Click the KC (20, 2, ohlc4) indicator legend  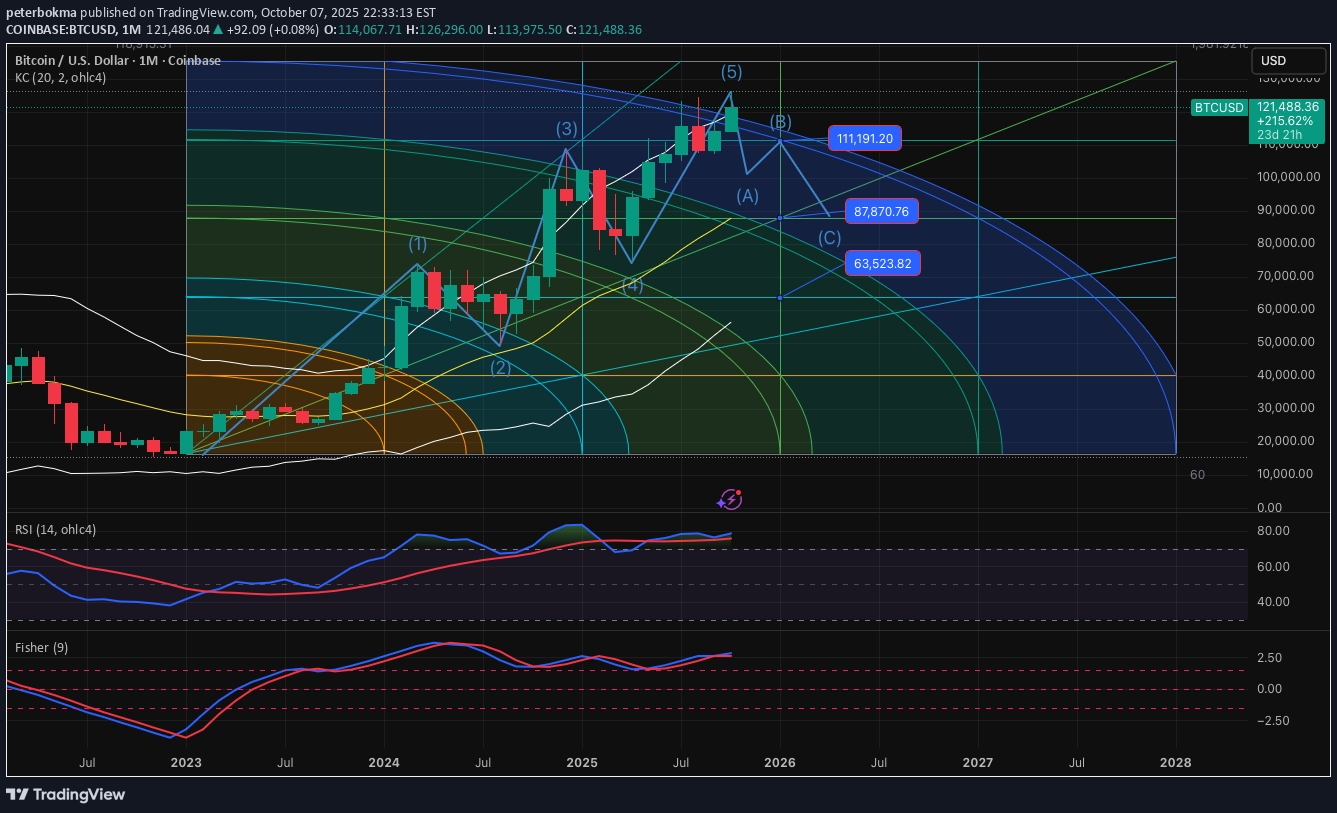[x=60, y=78]
